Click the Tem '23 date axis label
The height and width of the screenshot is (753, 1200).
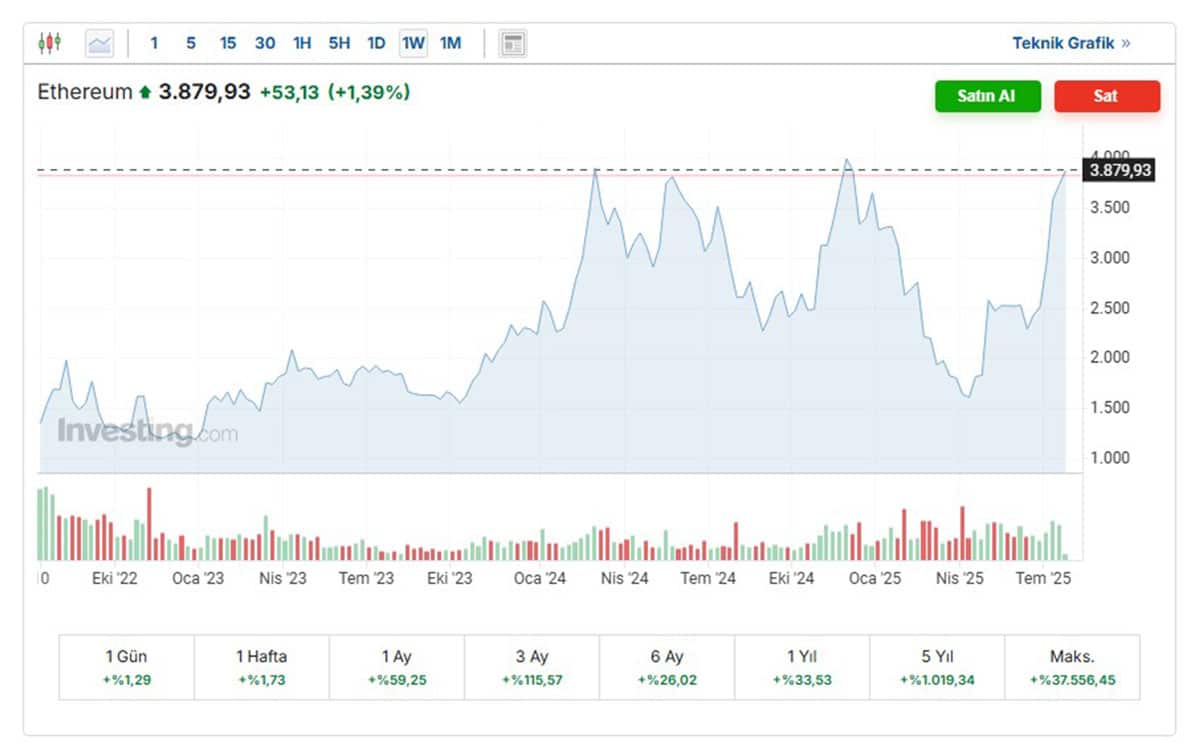click(366, 578)
